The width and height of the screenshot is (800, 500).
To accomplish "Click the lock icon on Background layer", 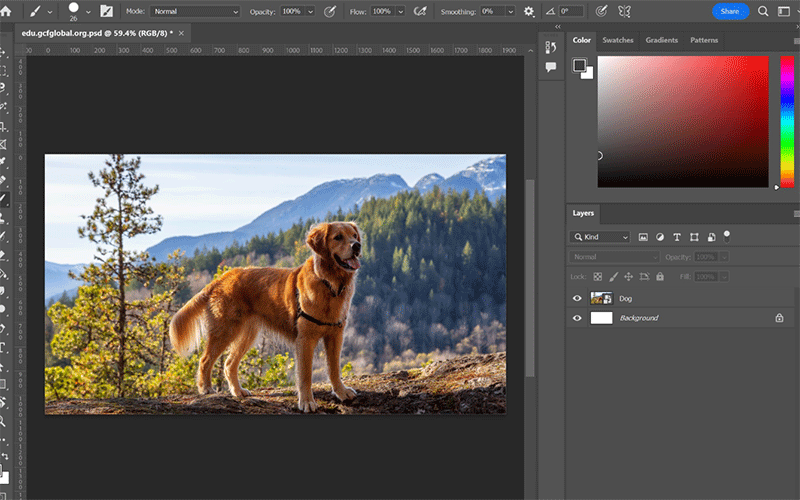I will tap(779, 318).
